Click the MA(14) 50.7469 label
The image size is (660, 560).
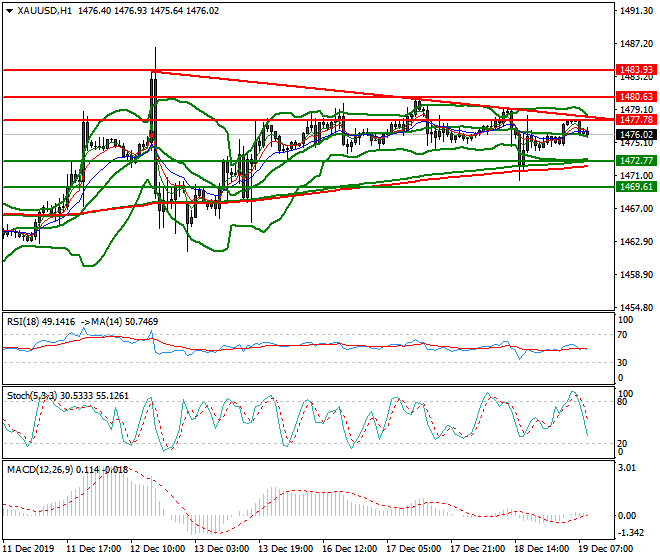[x=124, y=322]
